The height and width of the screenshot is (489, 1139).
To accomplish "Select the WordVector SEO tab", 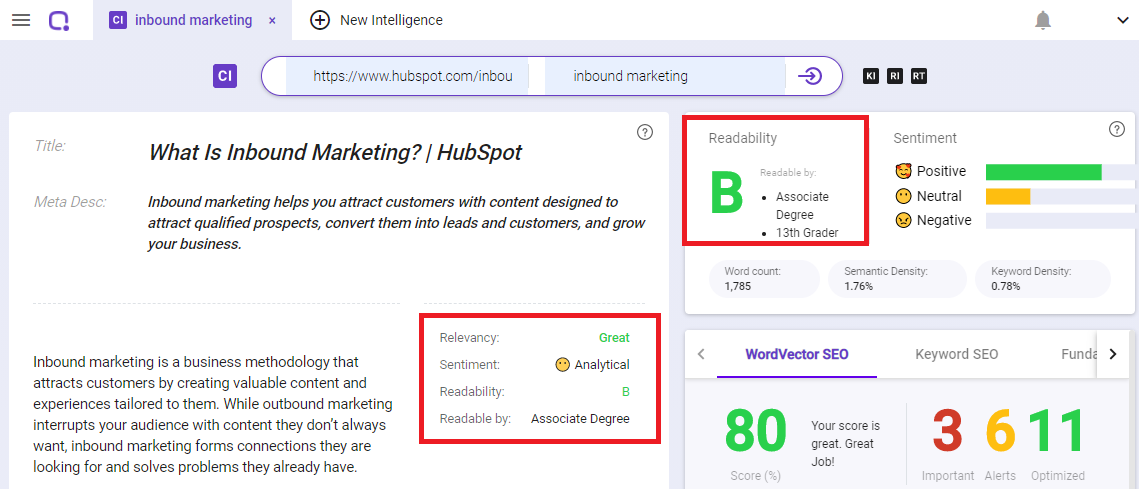I will click(797, 355).
